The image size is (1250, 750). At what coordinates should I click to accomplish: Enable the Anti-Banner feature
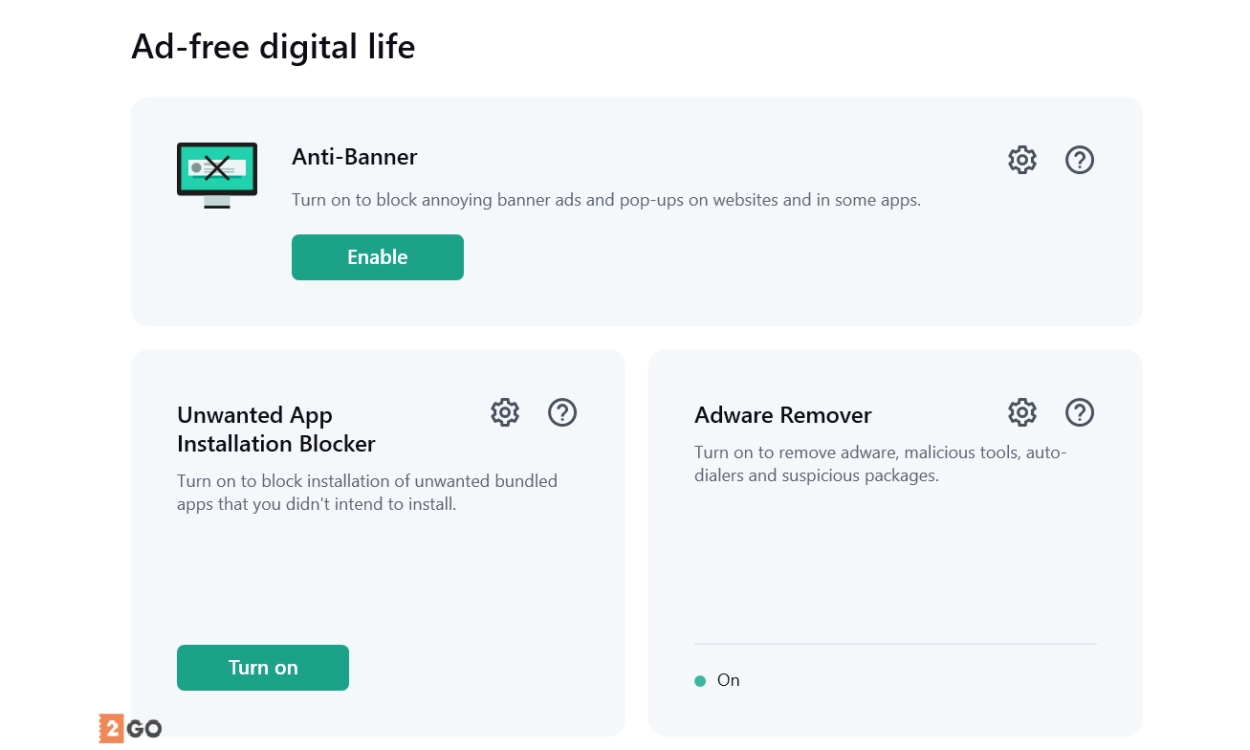(377, 257)
